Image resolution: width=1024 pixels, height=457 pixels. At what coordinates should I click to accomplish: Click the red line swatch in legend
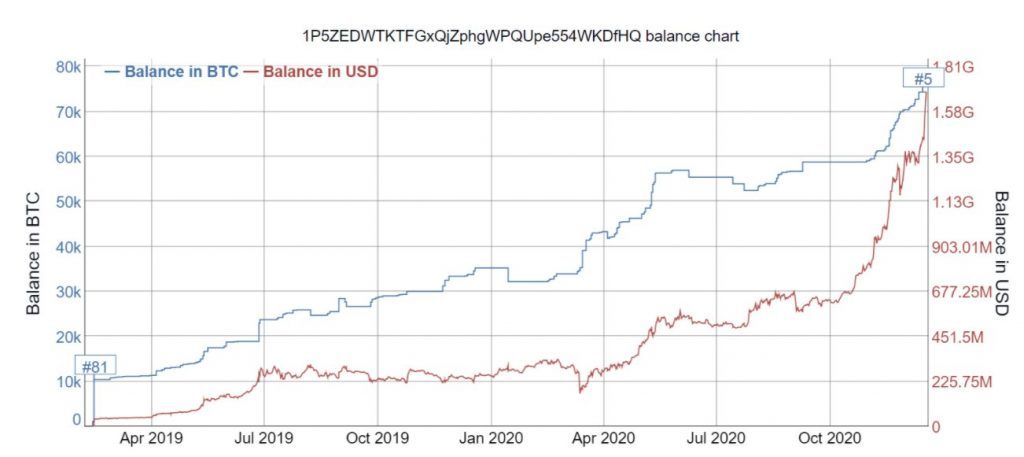250,72
